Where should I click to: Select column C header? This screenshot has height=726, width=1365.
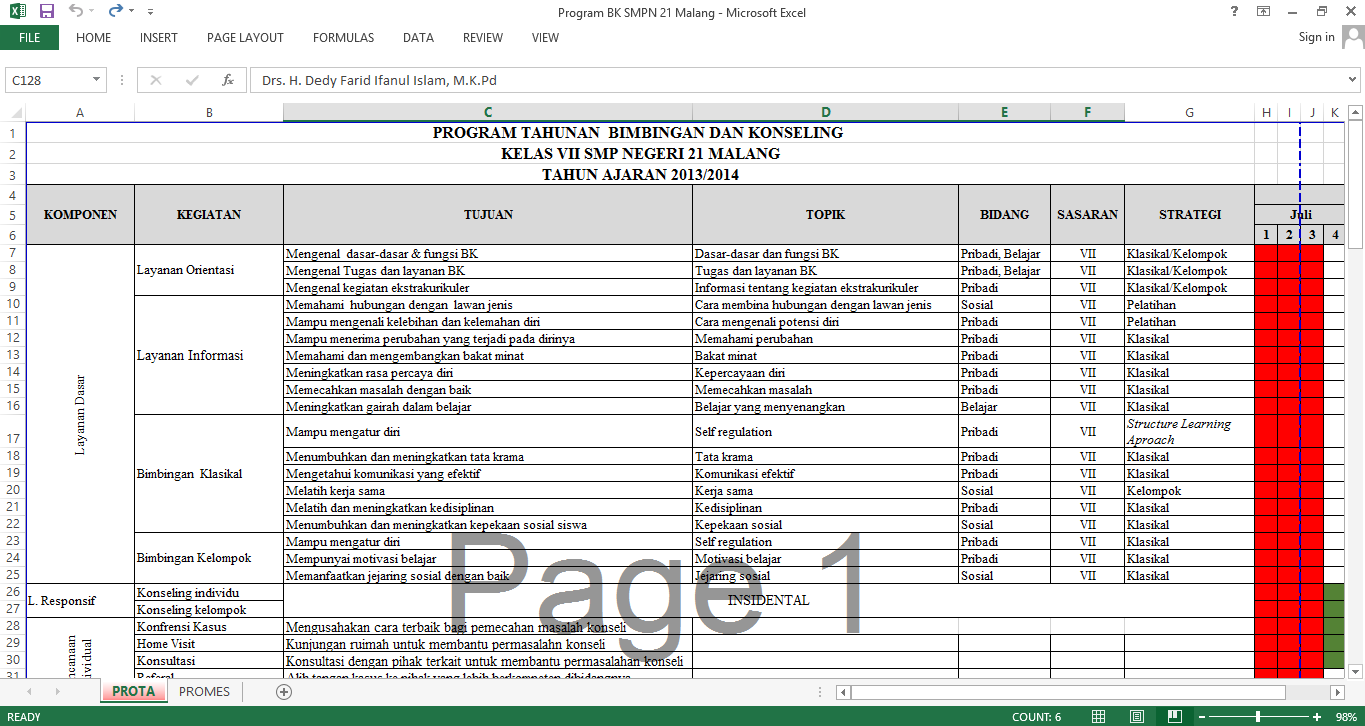click(488, 113)
